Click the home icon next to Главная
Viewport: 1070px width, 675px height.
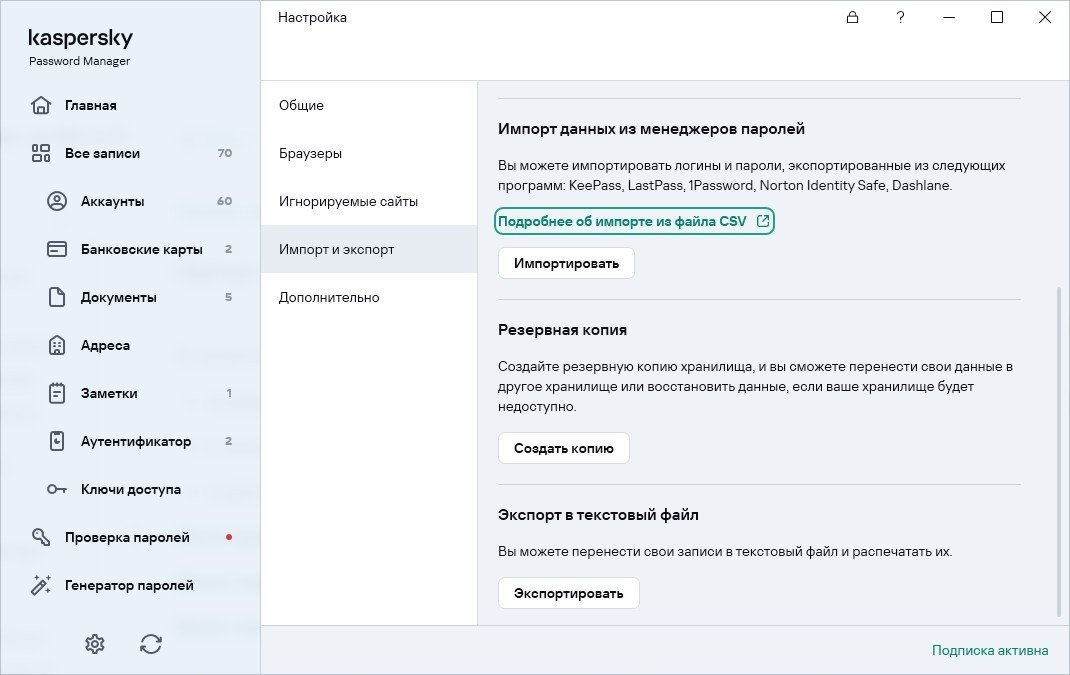(41, 105)
